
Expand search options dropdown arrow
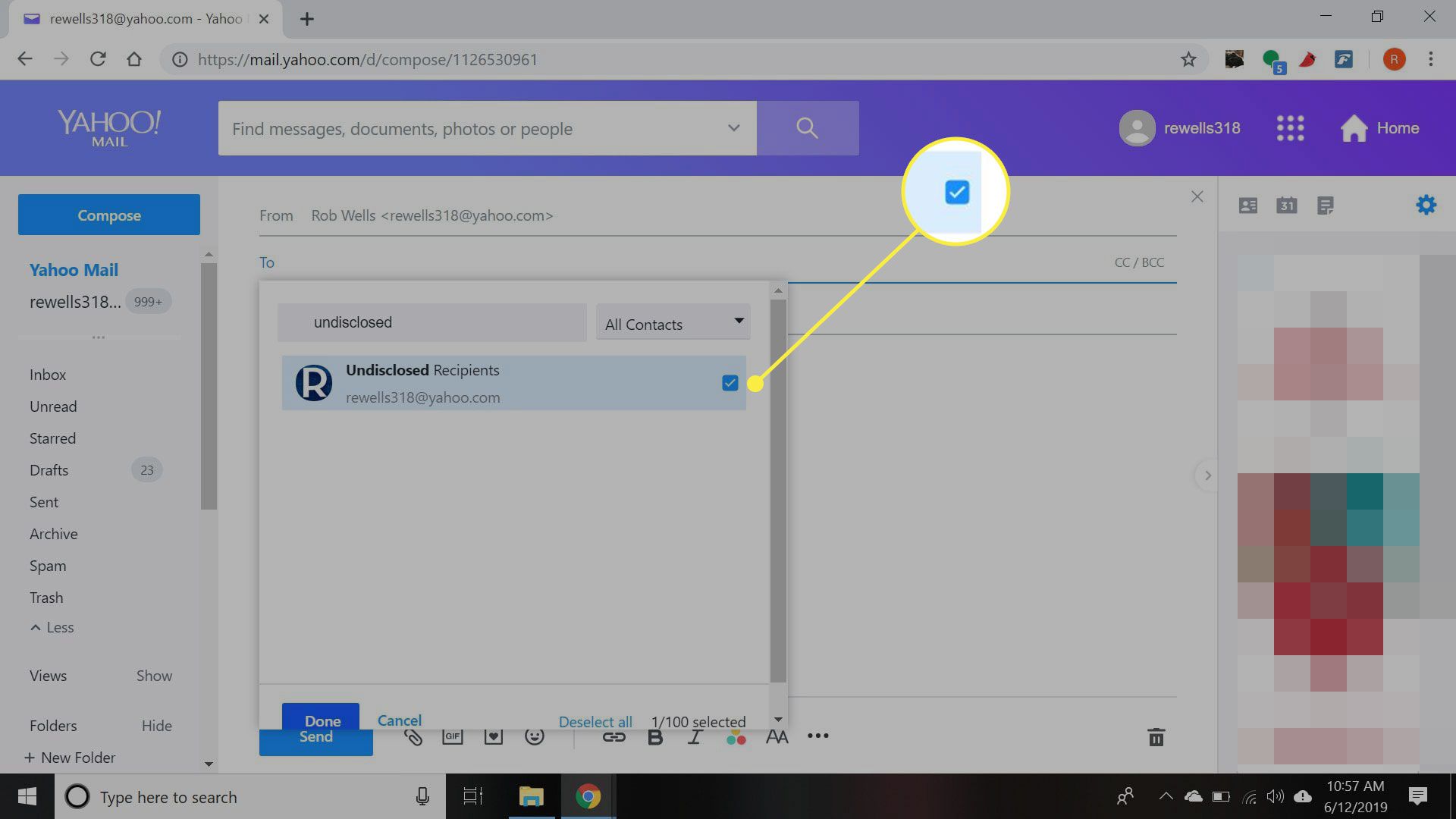(733, 128)
